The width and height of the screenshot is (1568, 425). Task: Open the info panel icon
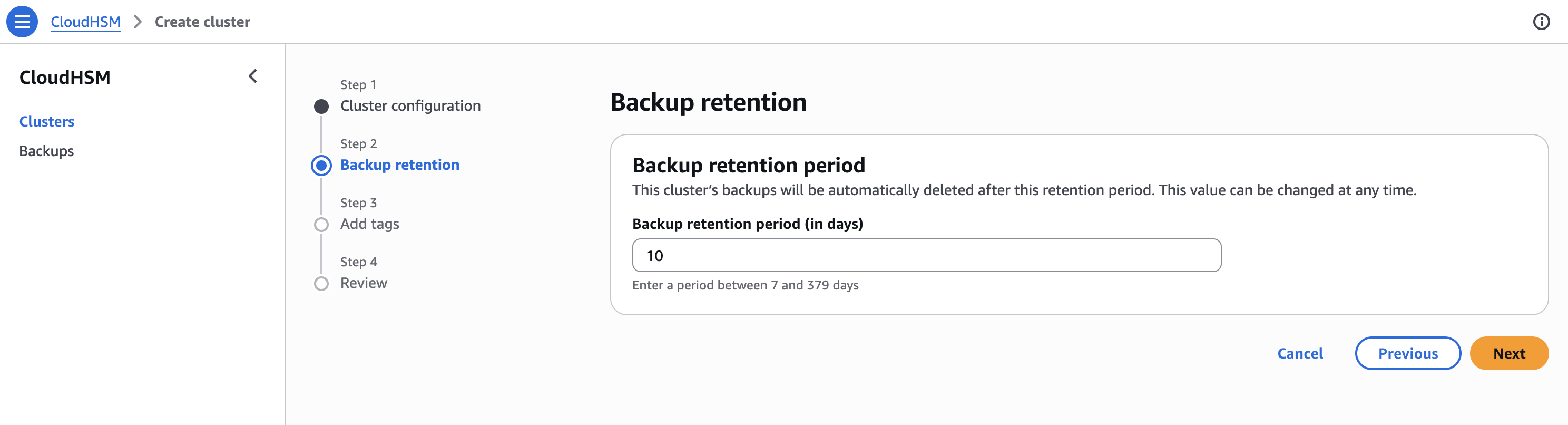click(x=1541, y=22)
